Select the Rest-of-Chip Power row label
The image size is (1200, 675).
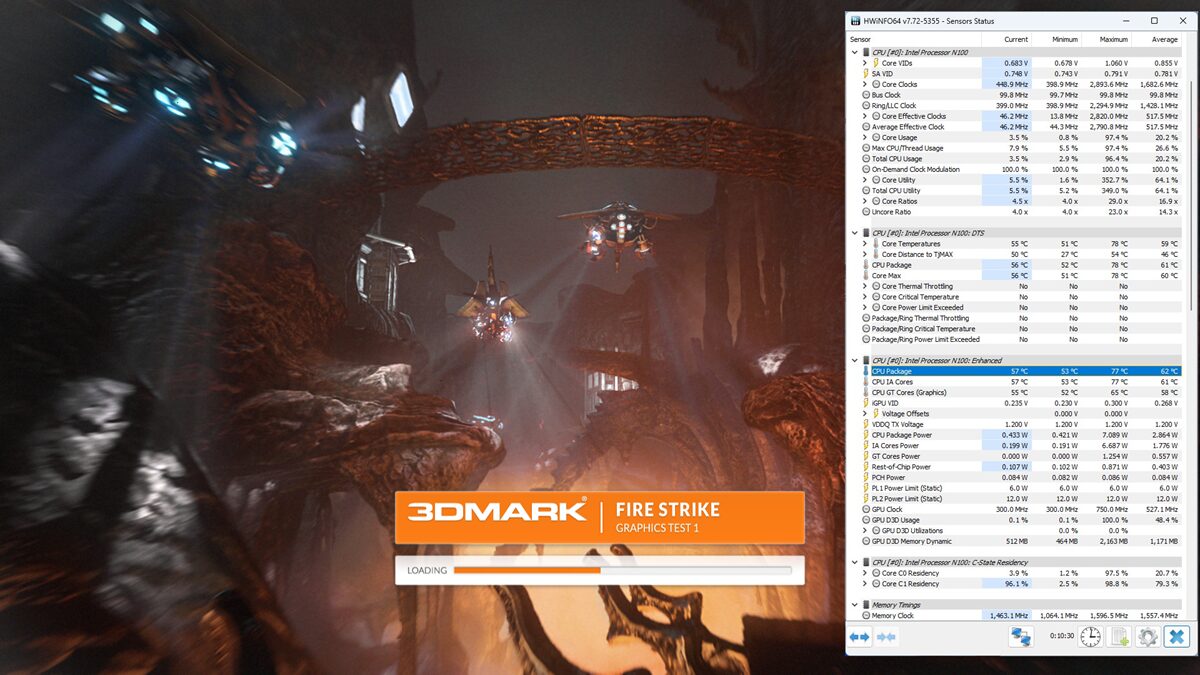[x=901, y=467]
